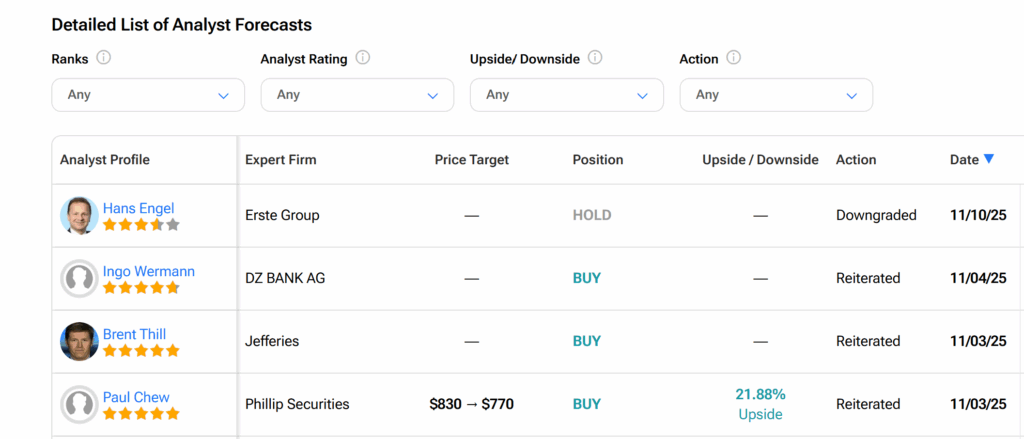
Task: Open Brent Thill's analyst profile link
Action: tap(134, 334)
